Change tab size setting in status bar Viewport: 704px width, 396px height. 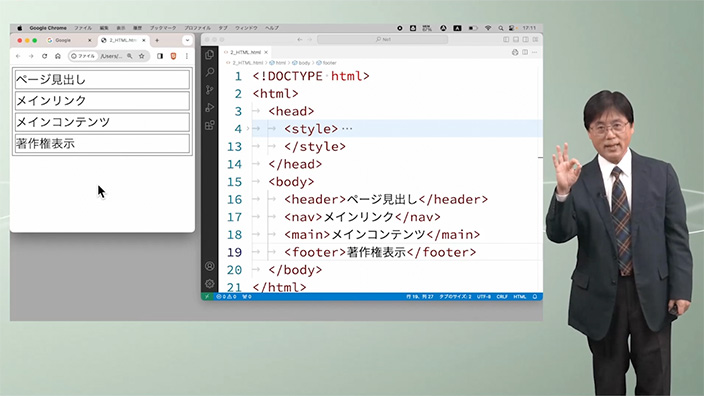pyautogui.click(x=455, y=296)
